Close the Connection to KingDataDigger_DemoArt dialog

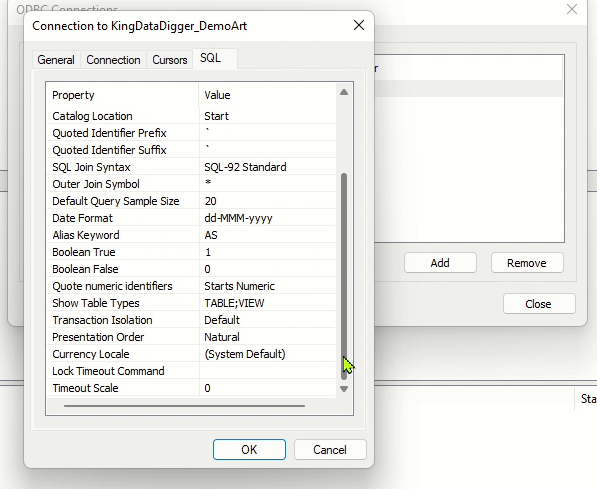pos(359,26)
